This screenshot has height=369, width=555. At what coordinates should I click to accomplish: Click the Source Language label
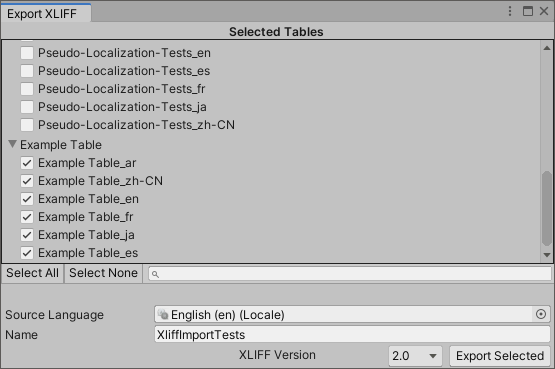point(55,315)
